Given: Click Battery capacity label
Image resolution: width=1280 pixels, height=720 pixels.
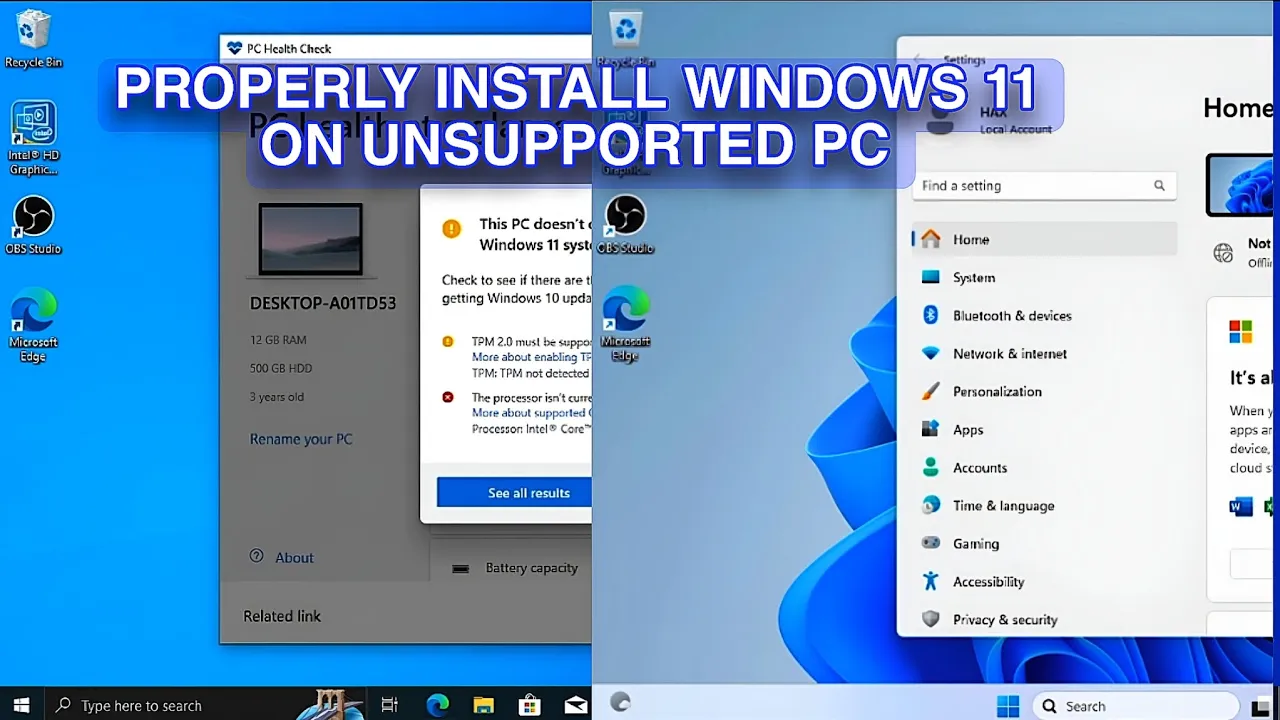Looking at the screenshot, I should tap(532, 568).
